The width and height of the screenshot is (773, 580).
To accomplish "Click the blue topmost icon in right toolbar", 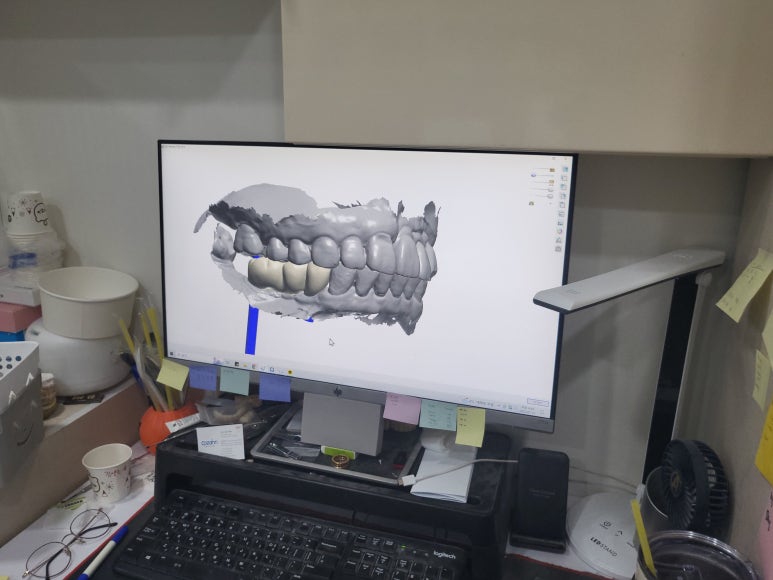I will point(565,170).
